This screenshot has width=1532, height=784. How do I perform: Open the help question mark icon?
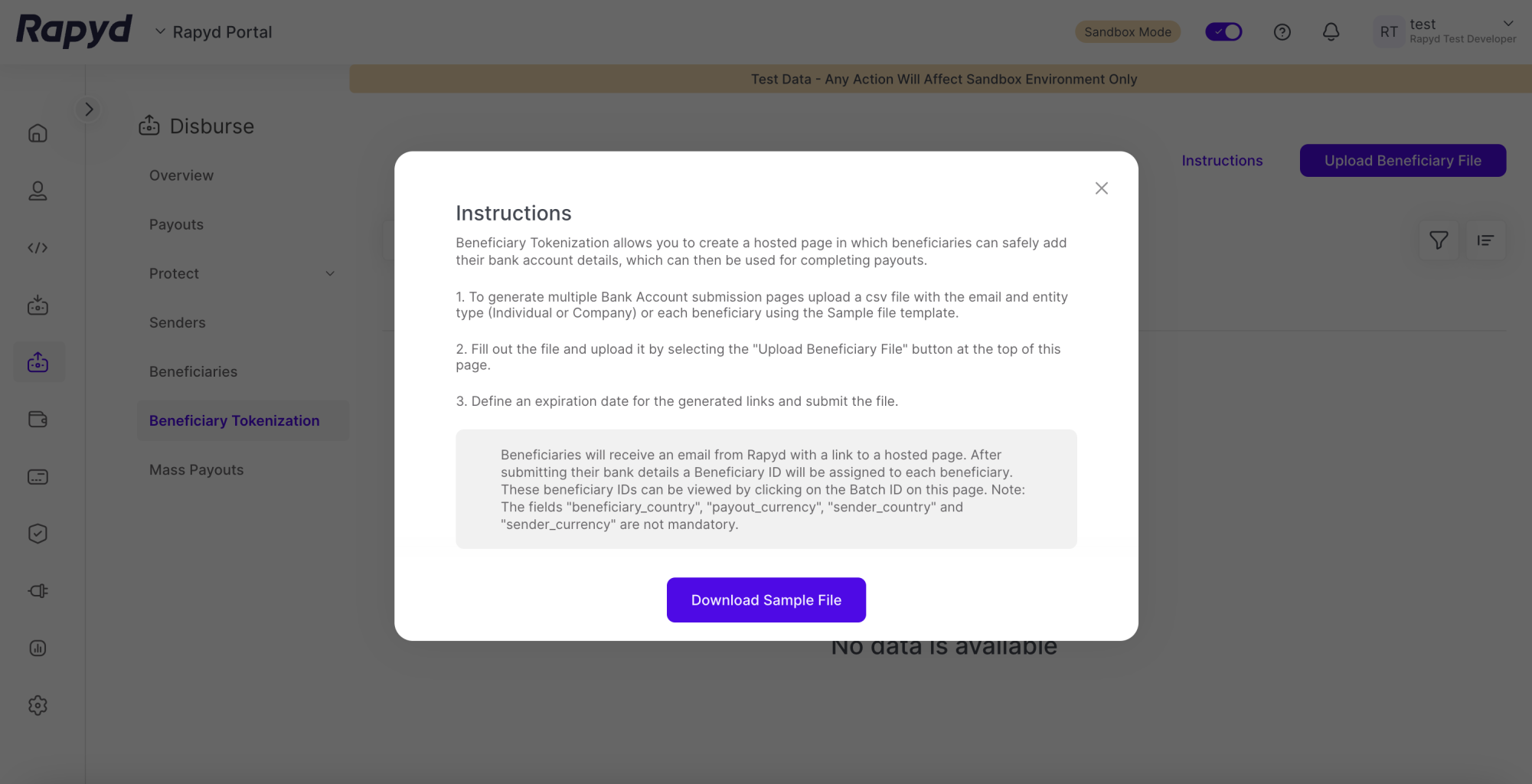click(x=1282, y=32)
